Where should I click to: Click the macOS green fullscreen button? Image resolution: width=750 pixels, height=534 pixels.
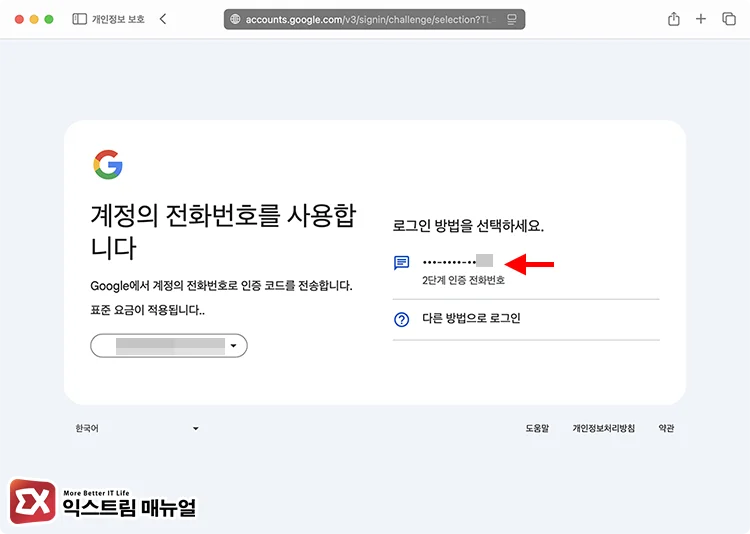pos(49,19)
